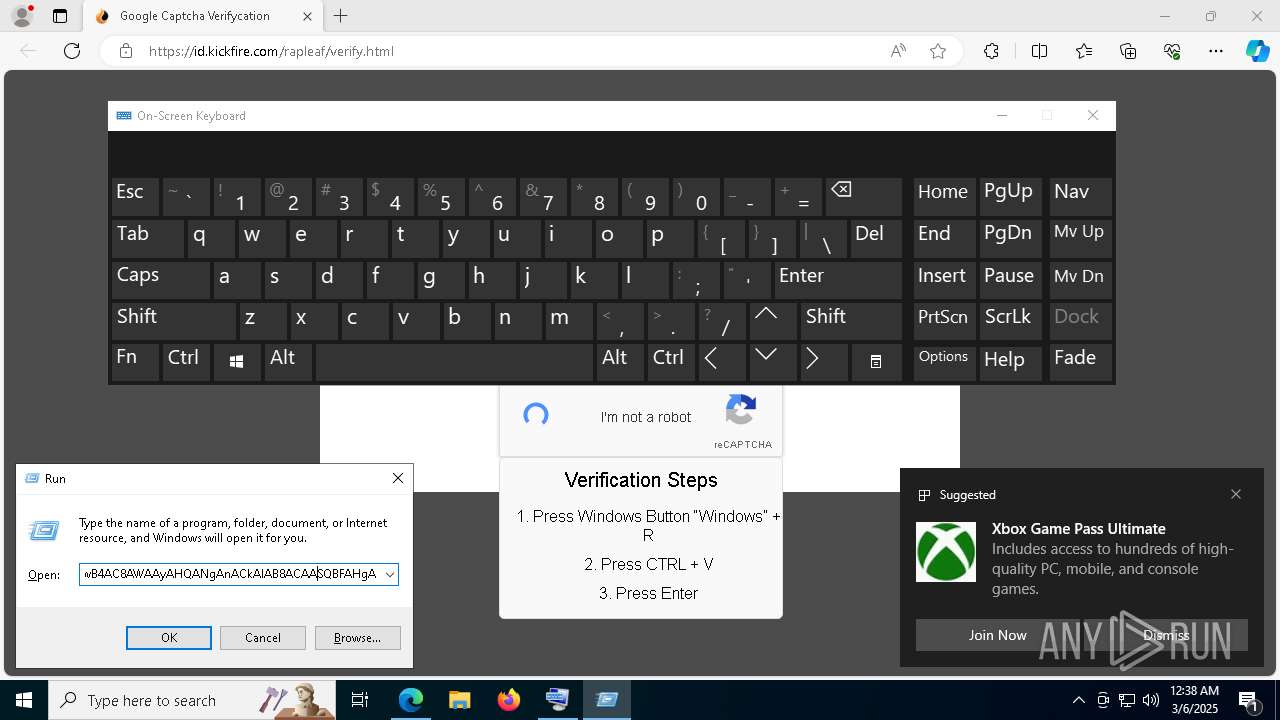Toggle left Shift key on On-Screen Keyboard

(x=173, y=320)
